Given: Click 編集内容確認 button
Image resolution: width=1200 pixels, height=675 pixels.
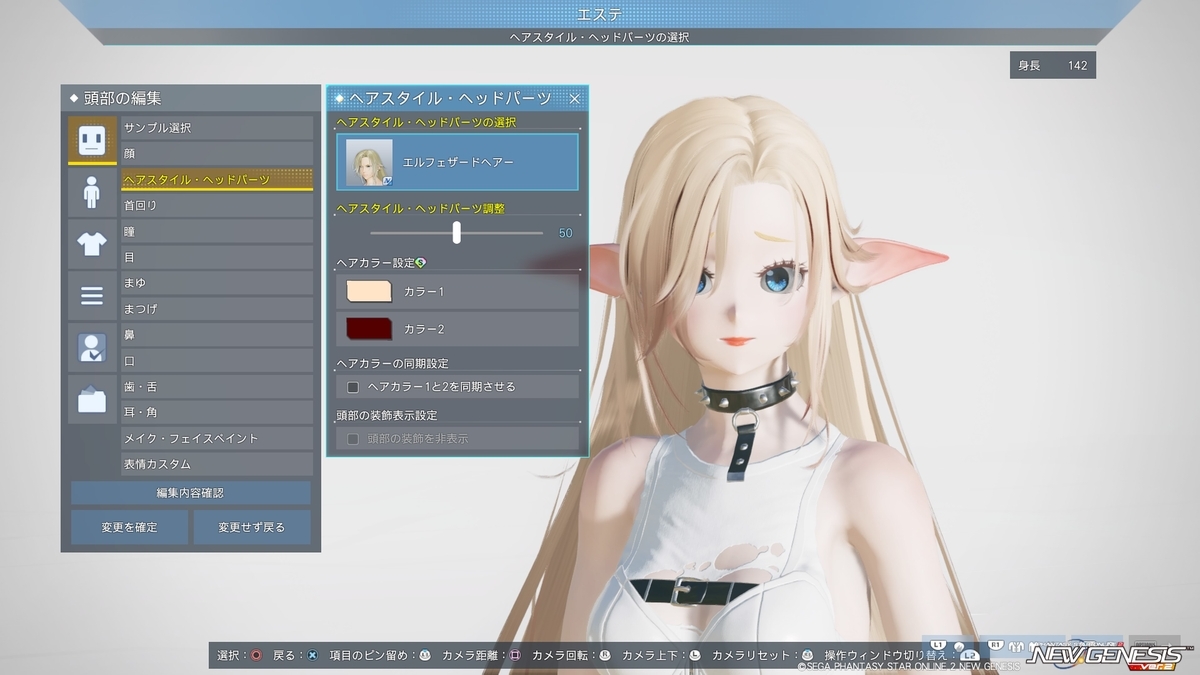Looking at the screenshot, I should pyautogui.click(x=190, y=493).
